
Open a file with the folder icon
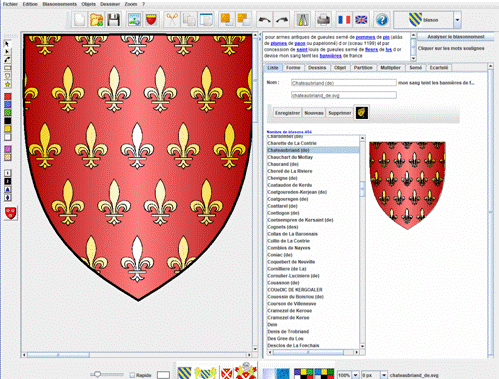pyautogui.click(x=96, y=20)
